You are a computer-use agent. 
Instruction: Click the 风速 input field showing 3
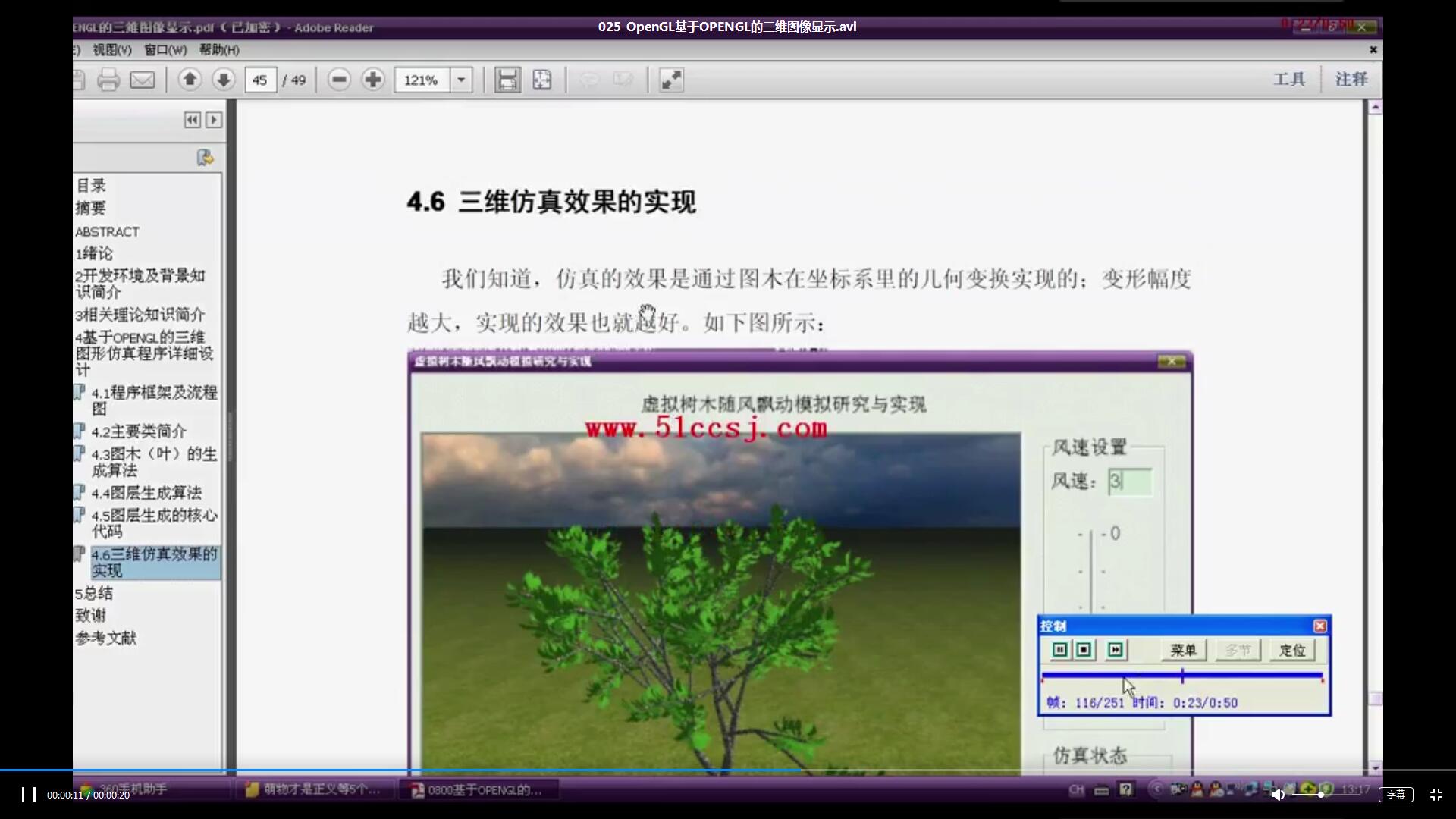[x=1130, y=482]
